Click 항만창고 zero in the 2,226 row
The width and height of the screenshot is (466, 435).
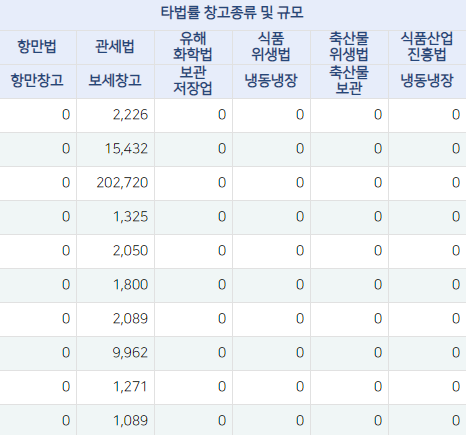(66, 115)
